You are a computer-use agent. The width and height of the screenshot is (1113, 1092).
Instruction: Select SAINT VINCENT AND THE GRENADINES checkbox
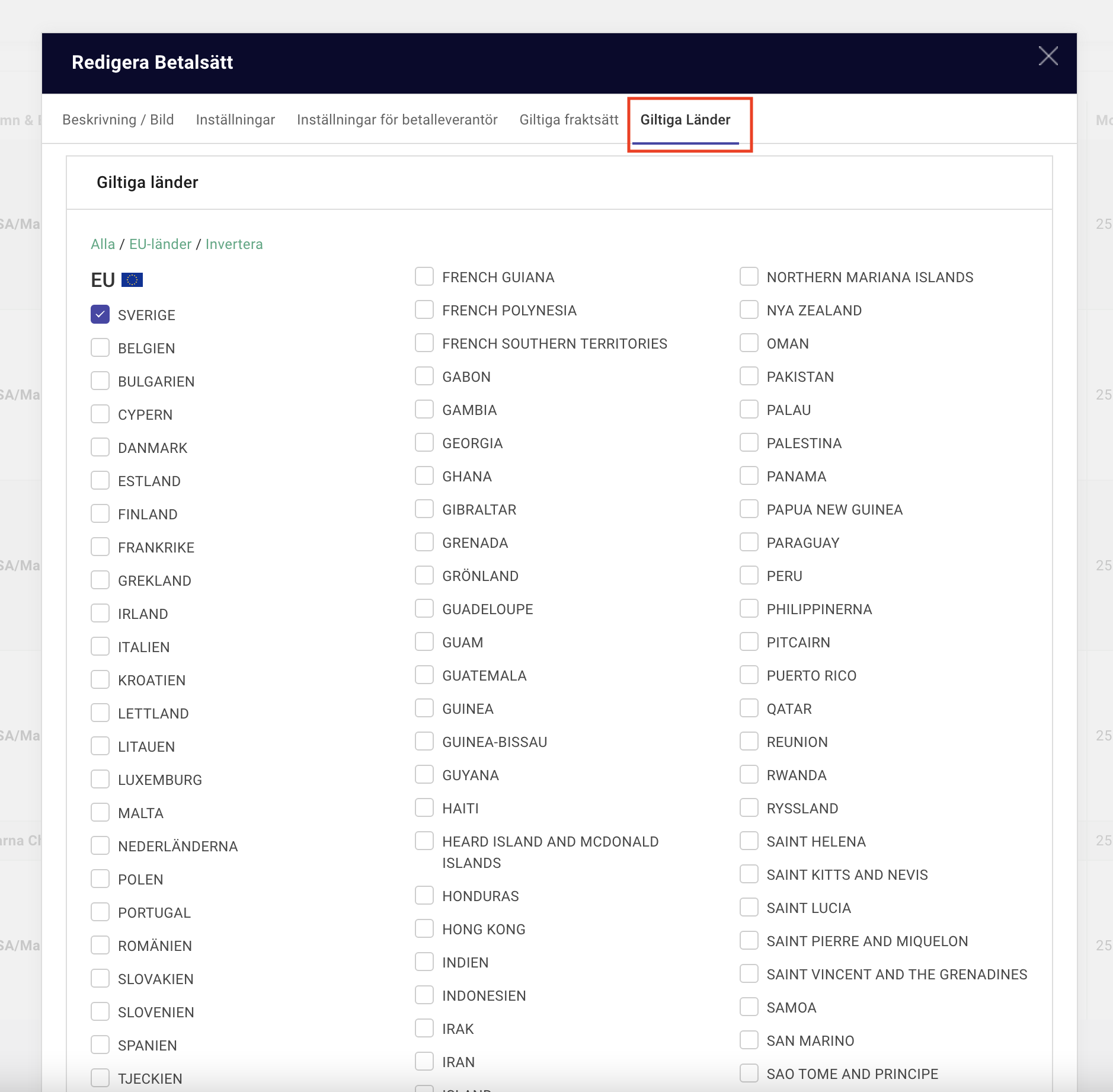749,974
